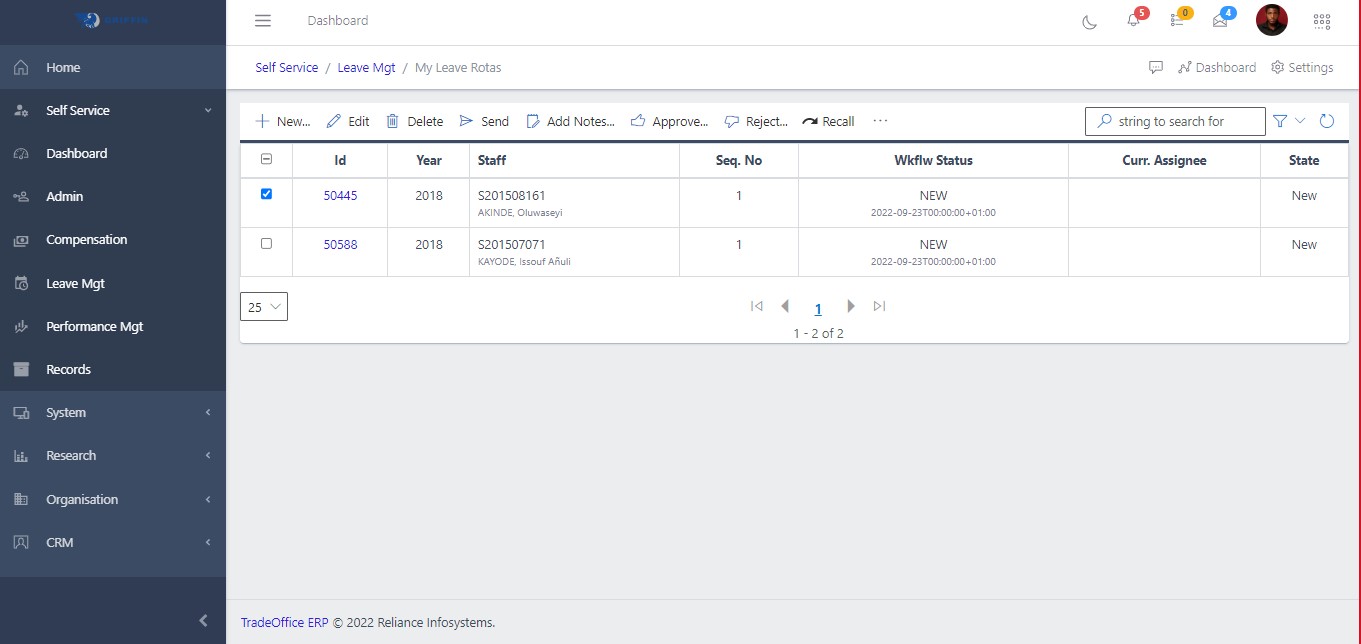1361x644 pixels.
Task: Select Performance Mgt in the sidebar
Action: pyautogui.click(x=94, y=326)
